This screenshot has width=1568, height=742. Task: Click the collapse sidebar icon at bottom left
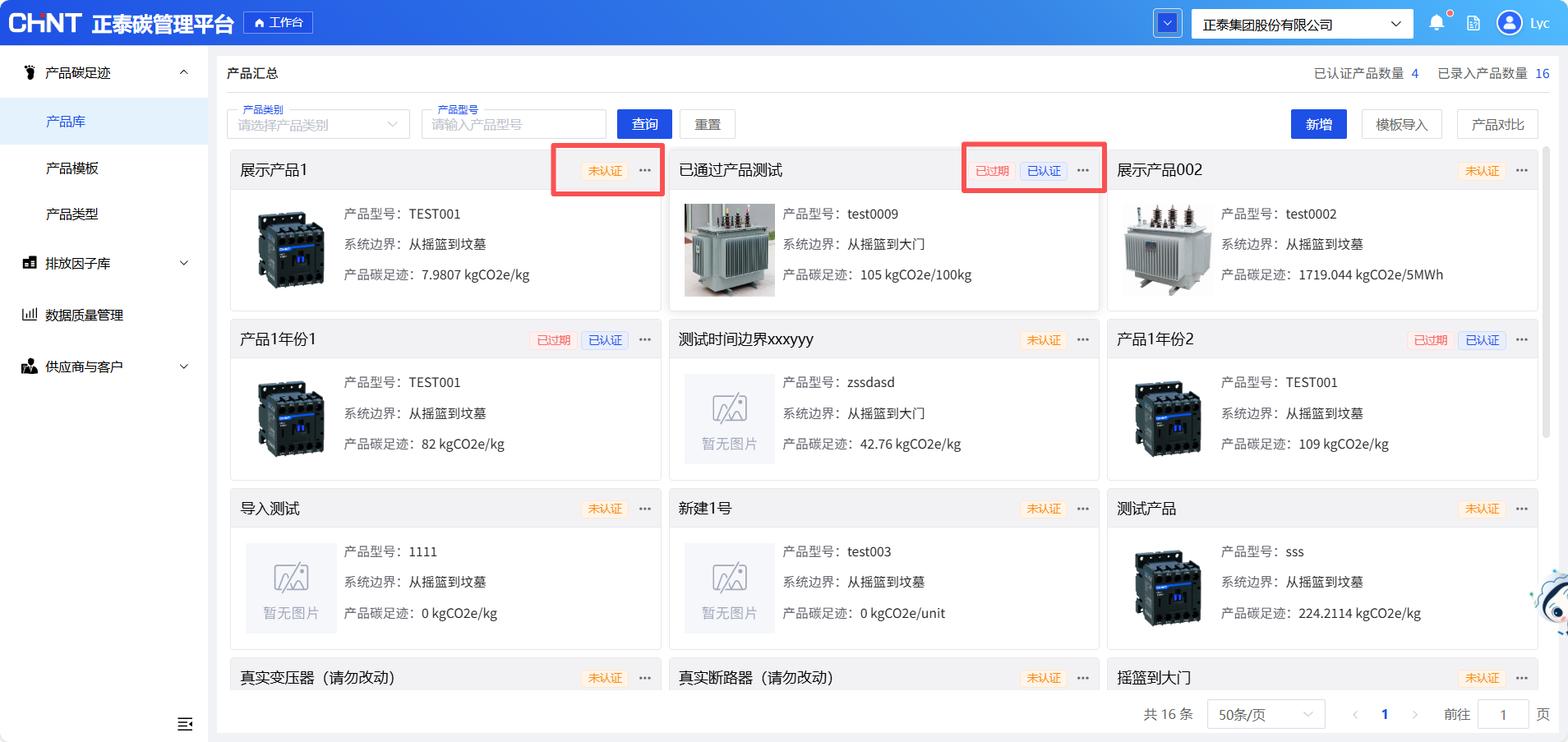185,724
